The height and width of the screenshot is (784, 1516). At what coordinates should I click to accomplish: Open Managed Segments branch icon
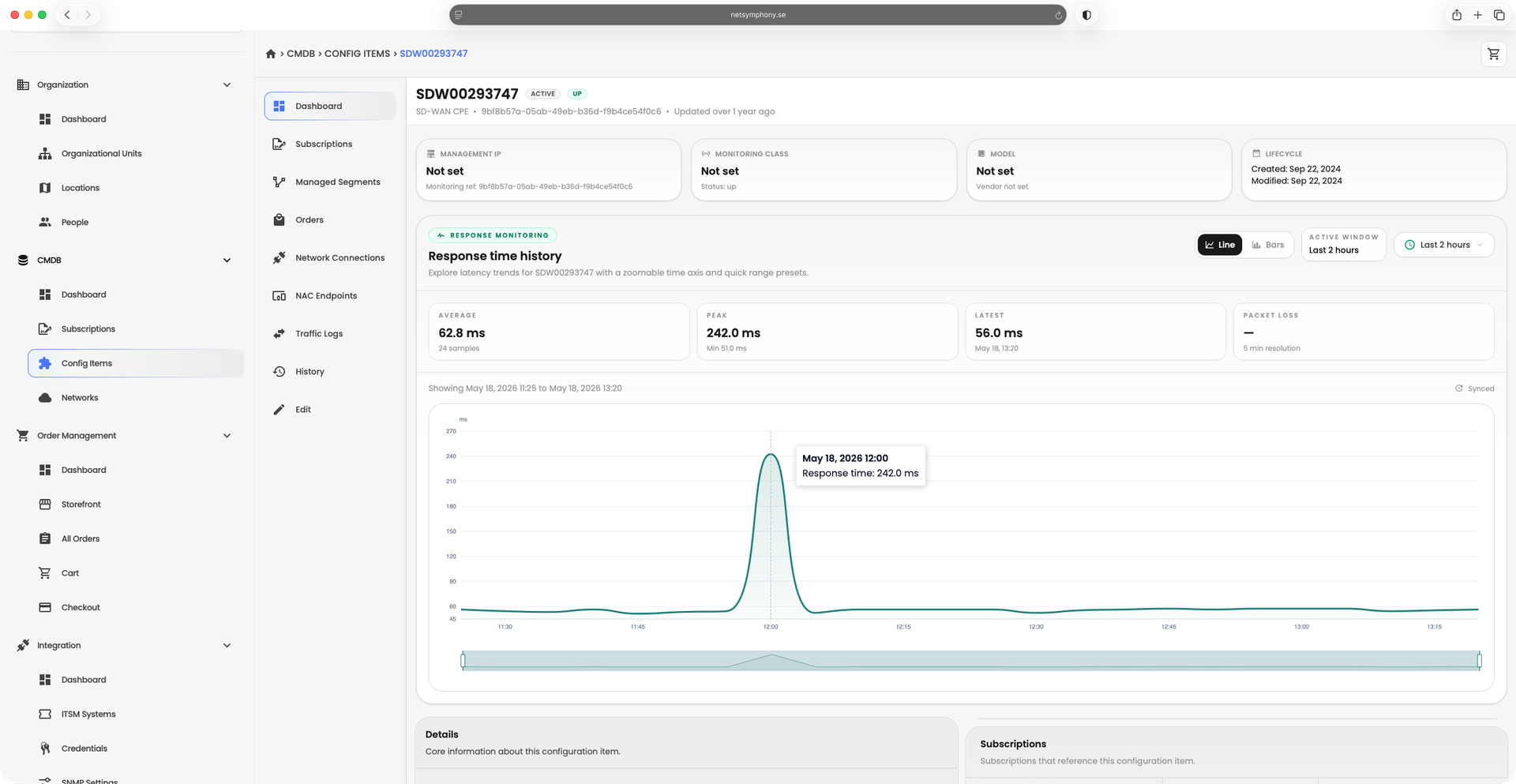[280, 182]
